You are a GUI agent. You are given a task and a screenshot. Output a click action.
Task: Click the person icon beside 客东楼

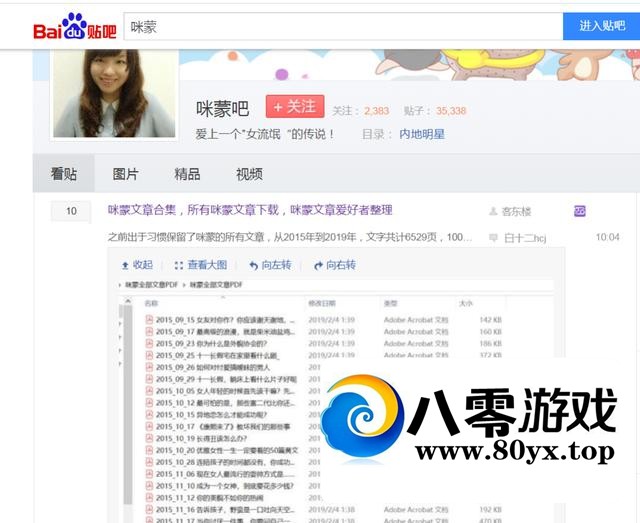(493, 211)
